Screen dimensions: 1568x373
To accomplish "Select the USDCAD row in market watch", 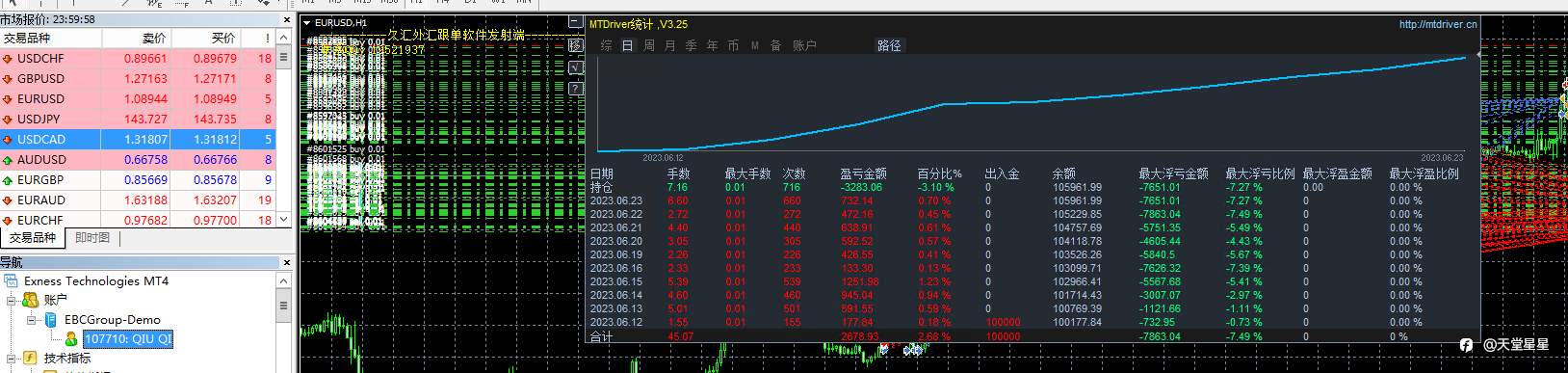I will (138, 140).
